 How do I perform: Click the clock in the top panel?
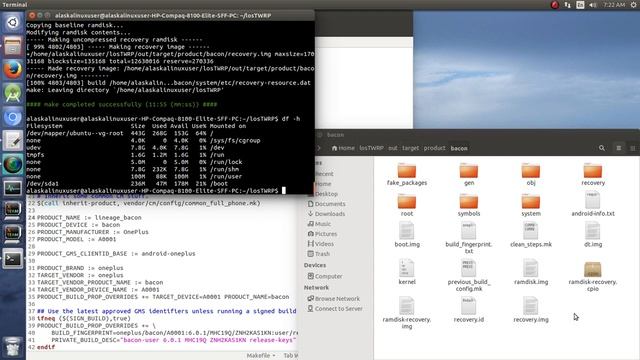click(x=614, y=5)
